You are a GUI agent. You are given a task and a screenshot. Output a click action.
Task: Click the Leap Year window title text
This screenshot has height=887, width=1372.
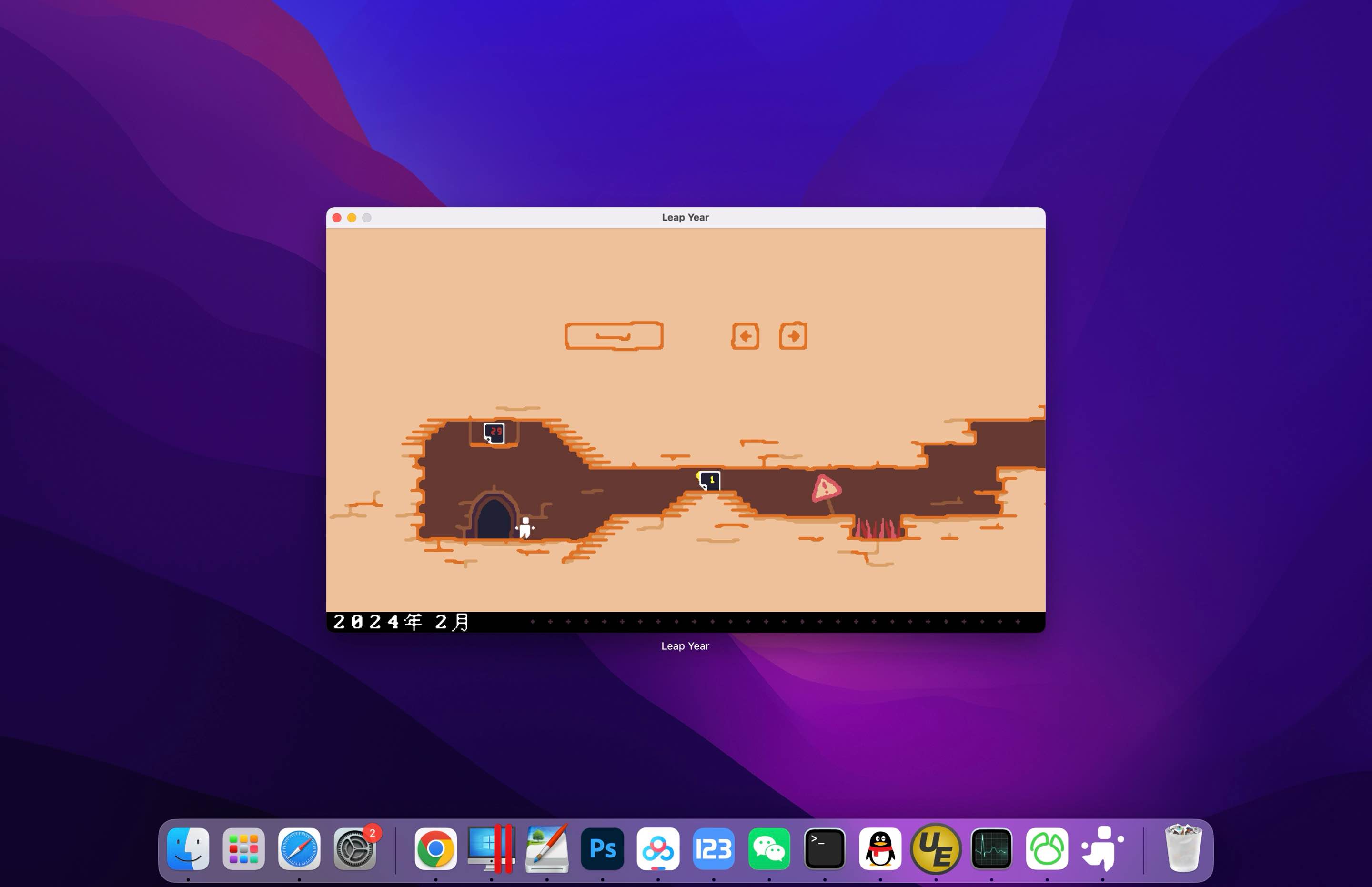685,217
